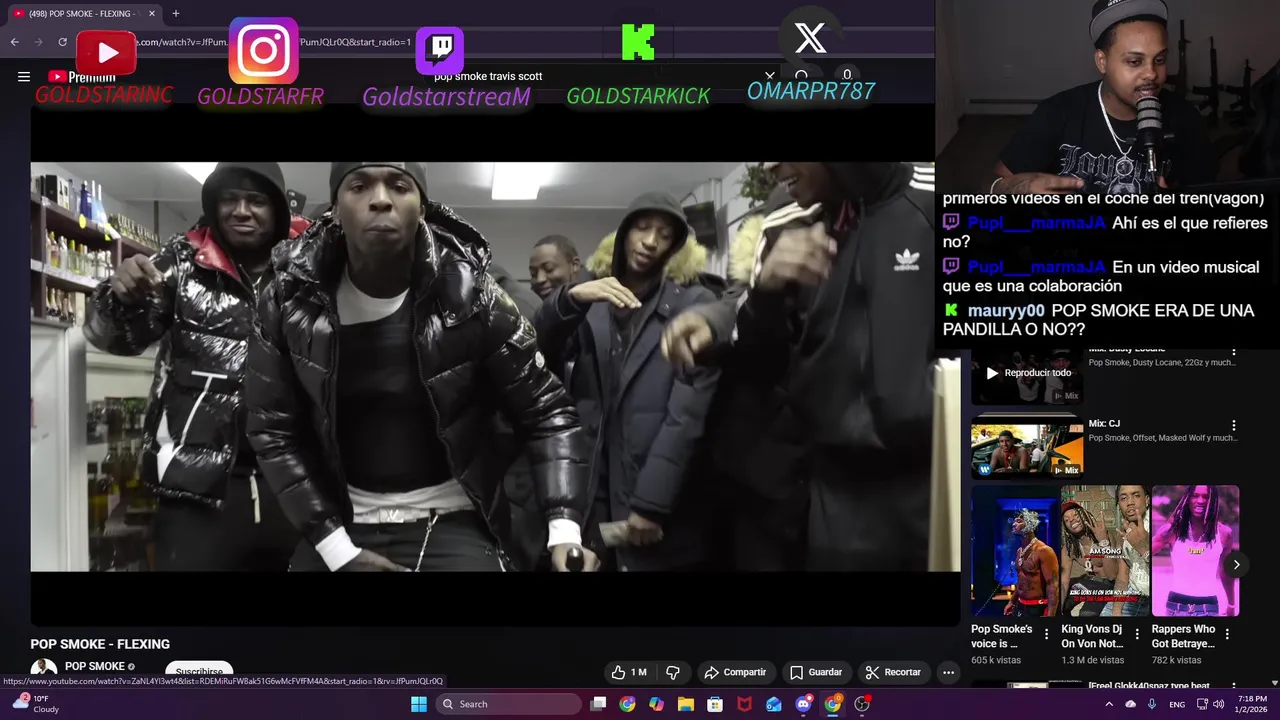Open the King Vons Dj On Von short thumbnail
Image resolution: width=1280 pixels, height=720 pixels.
1105,551
